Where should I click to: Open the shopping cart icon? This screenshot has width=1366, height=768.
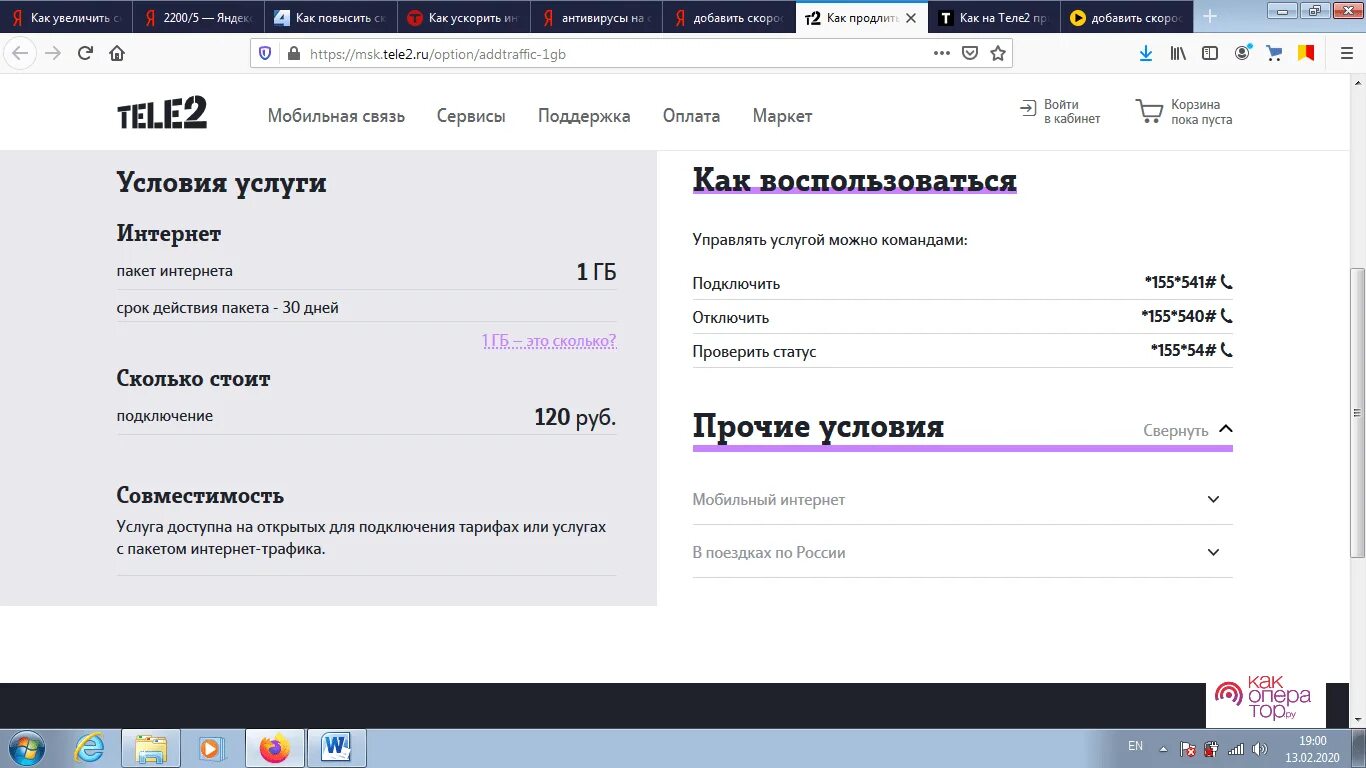1149,111
